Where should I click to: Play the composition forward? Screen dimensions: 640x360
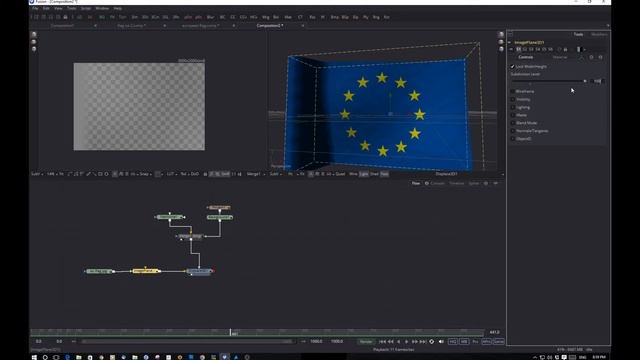tap(407, 342)
